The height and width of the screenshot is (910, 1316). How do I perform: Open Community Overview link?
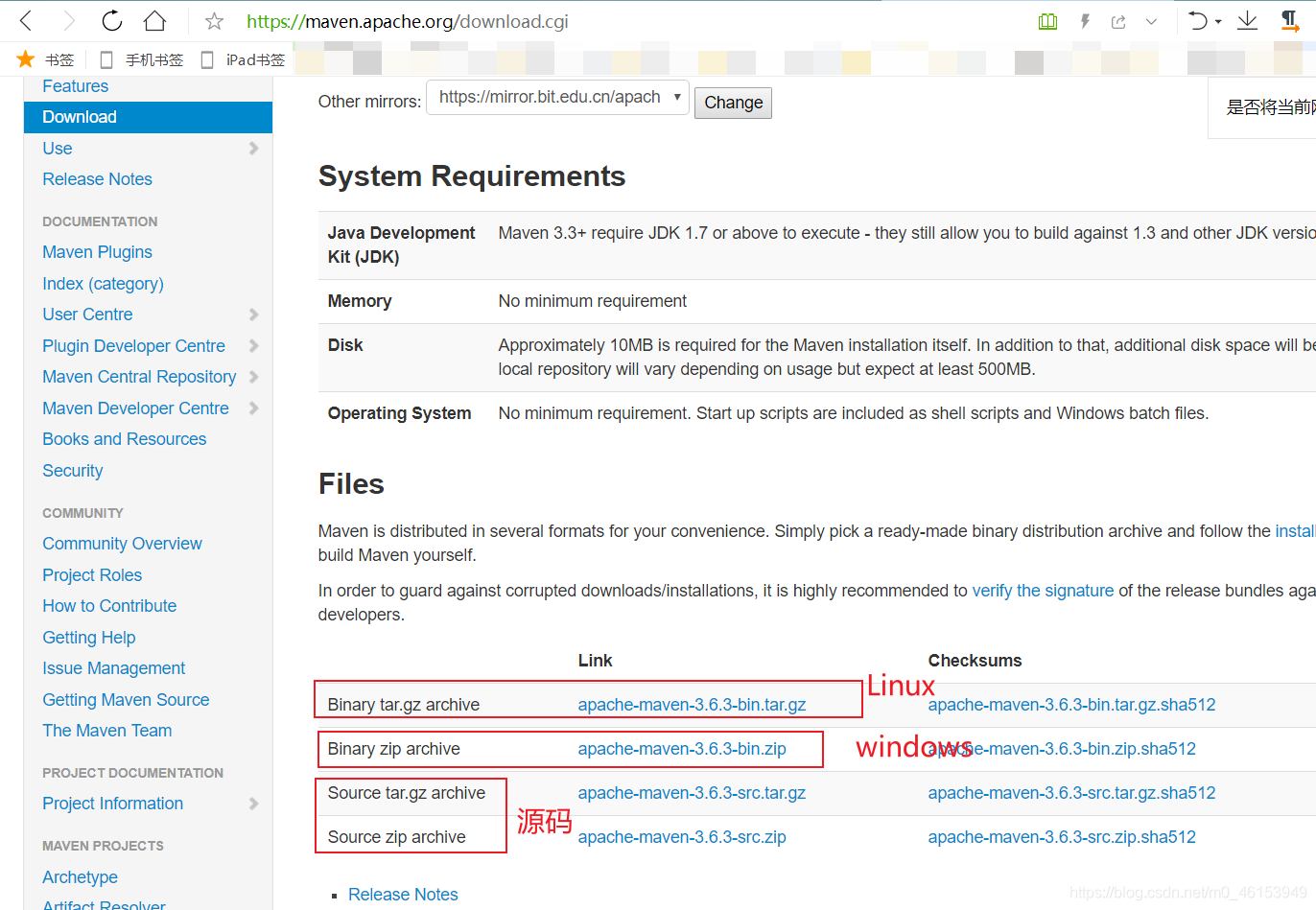(x=122, y=544)
